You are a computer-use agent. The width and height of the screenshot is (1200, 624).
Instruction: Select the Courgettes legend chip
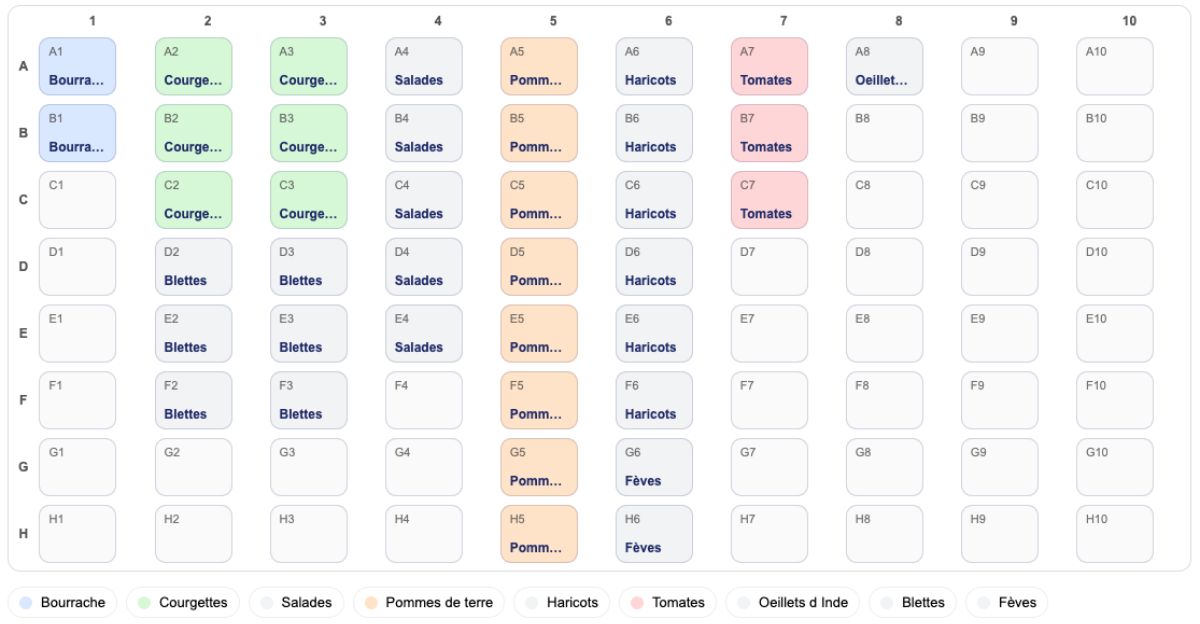(185, 602)
